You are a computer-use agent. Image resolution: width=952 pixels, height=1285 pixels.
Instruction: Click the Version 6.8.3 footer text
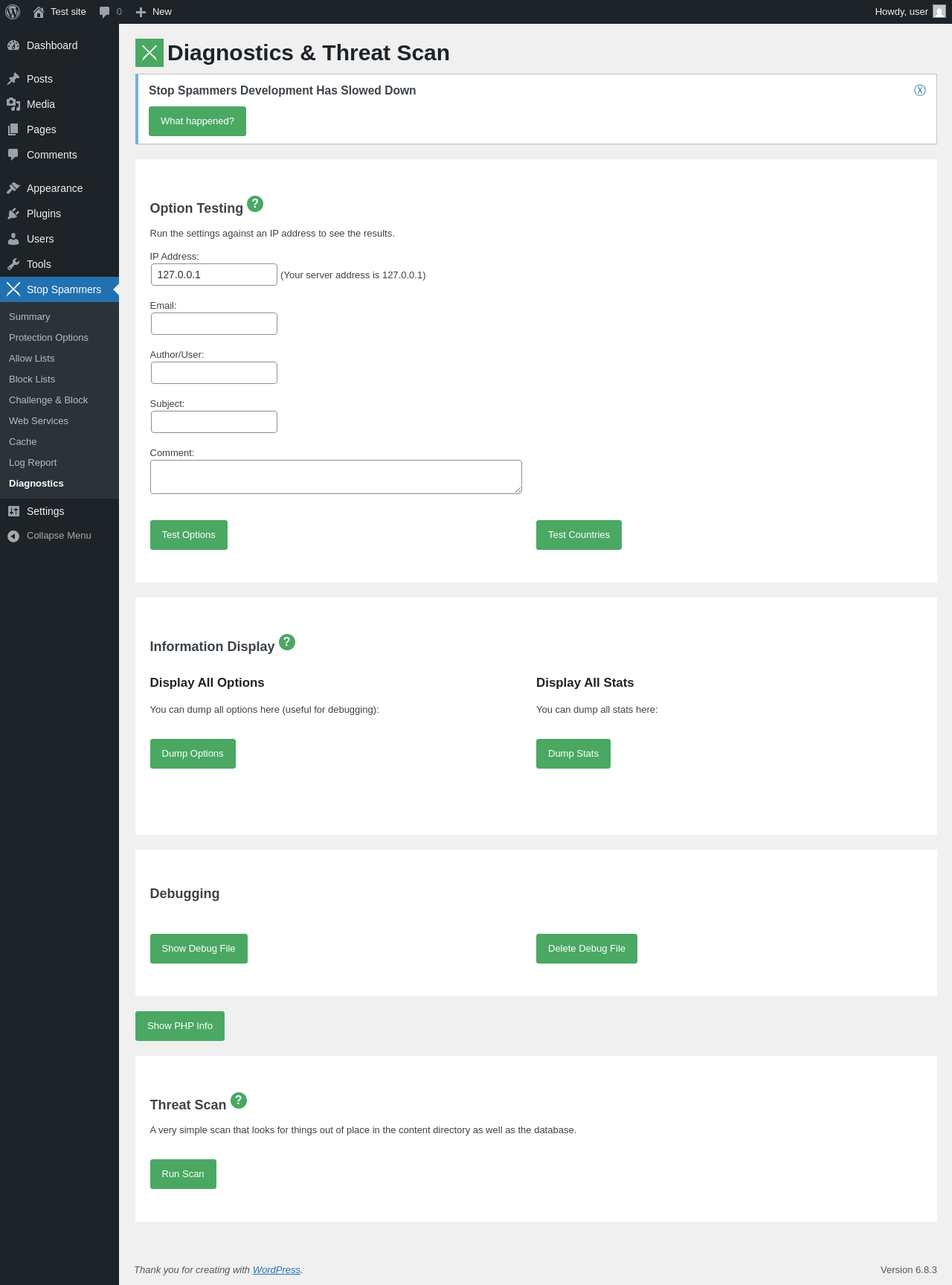pyautogui.click(x=909, y=1270)
